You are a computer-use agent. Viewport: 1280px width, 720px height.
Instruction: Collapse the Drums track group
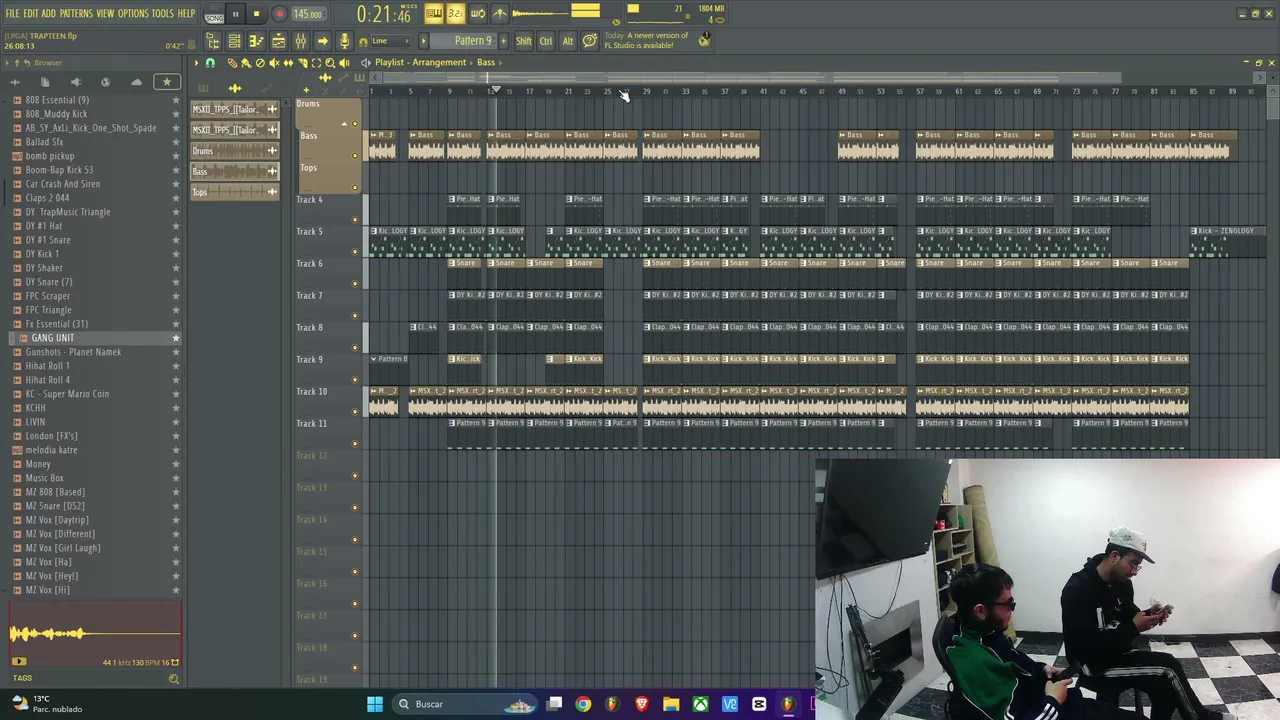pos(346,123)
